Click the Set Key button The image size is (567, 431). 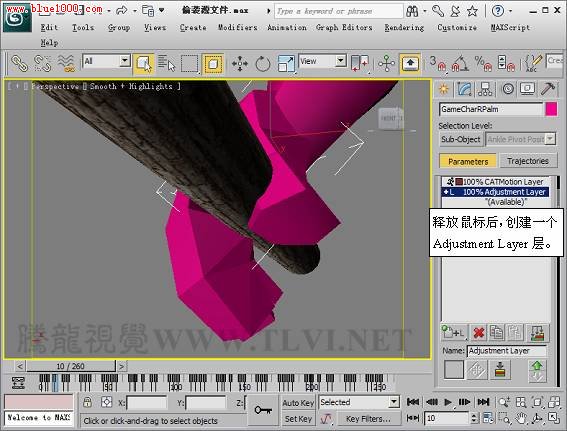pyautogui.click(x=298, y=419)
